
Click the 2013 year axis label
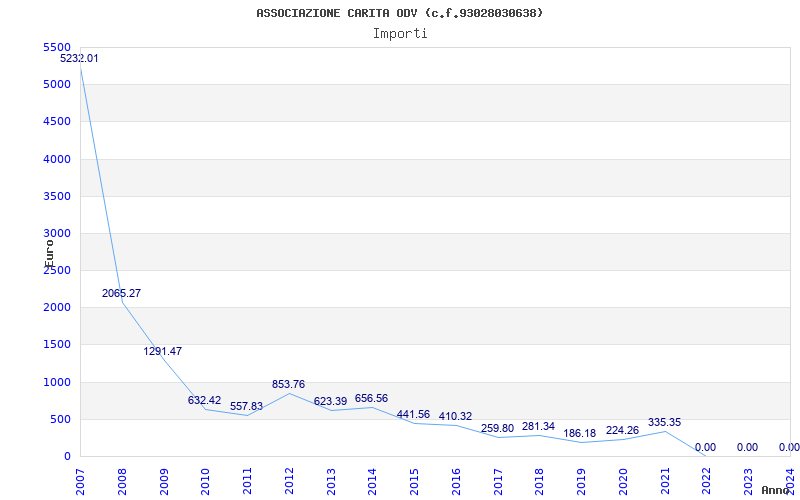(x=331, y=482)
